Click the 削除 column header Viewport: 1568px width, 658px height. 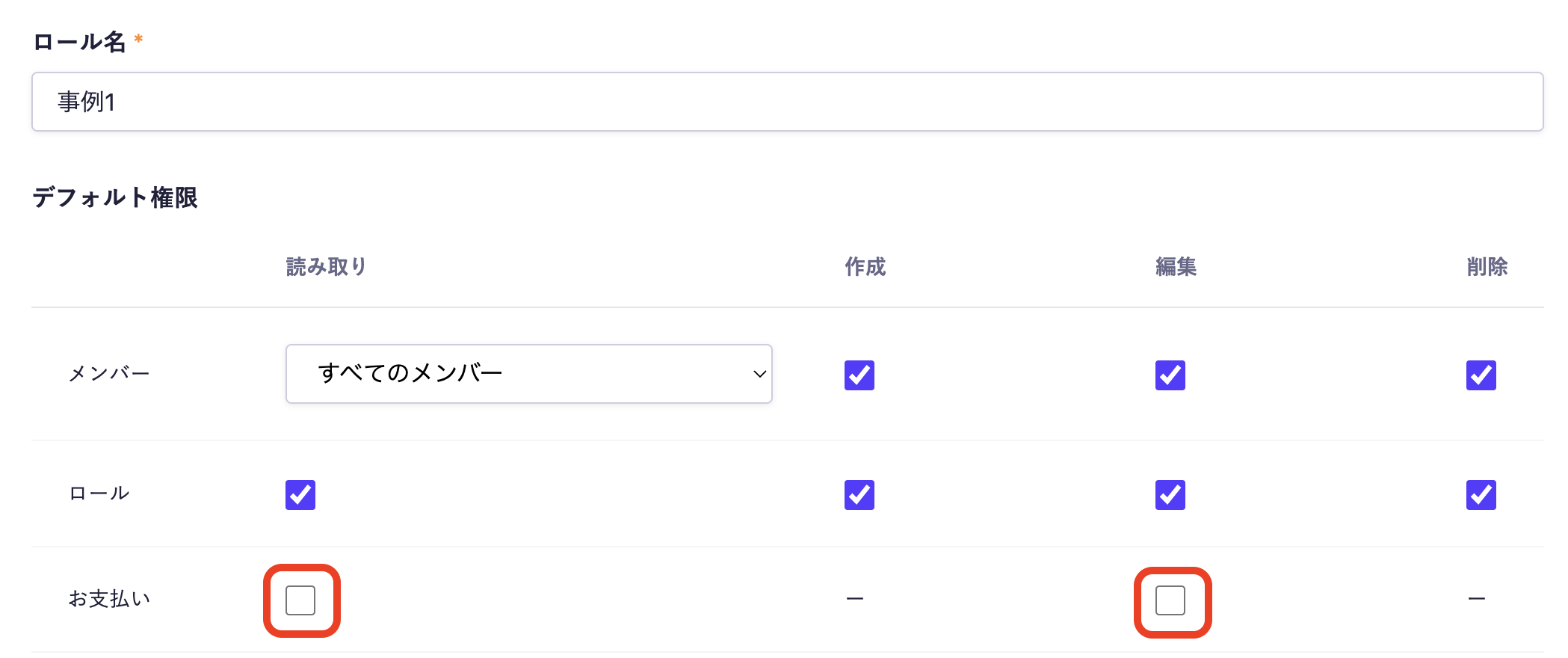(x=1487, y=267)
